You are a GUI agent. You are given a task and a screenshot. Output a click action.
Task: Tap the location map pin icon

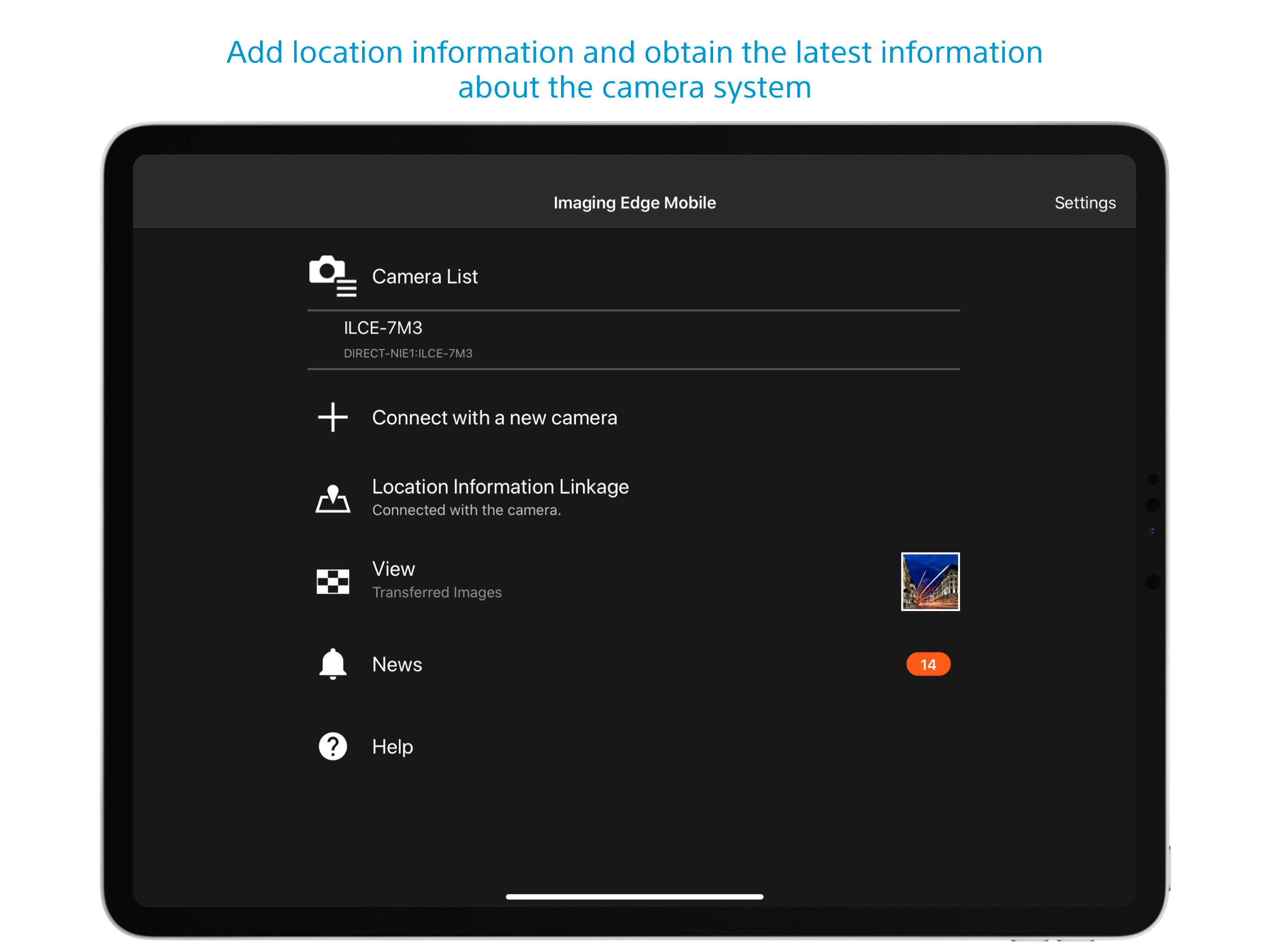coord(332,498)
